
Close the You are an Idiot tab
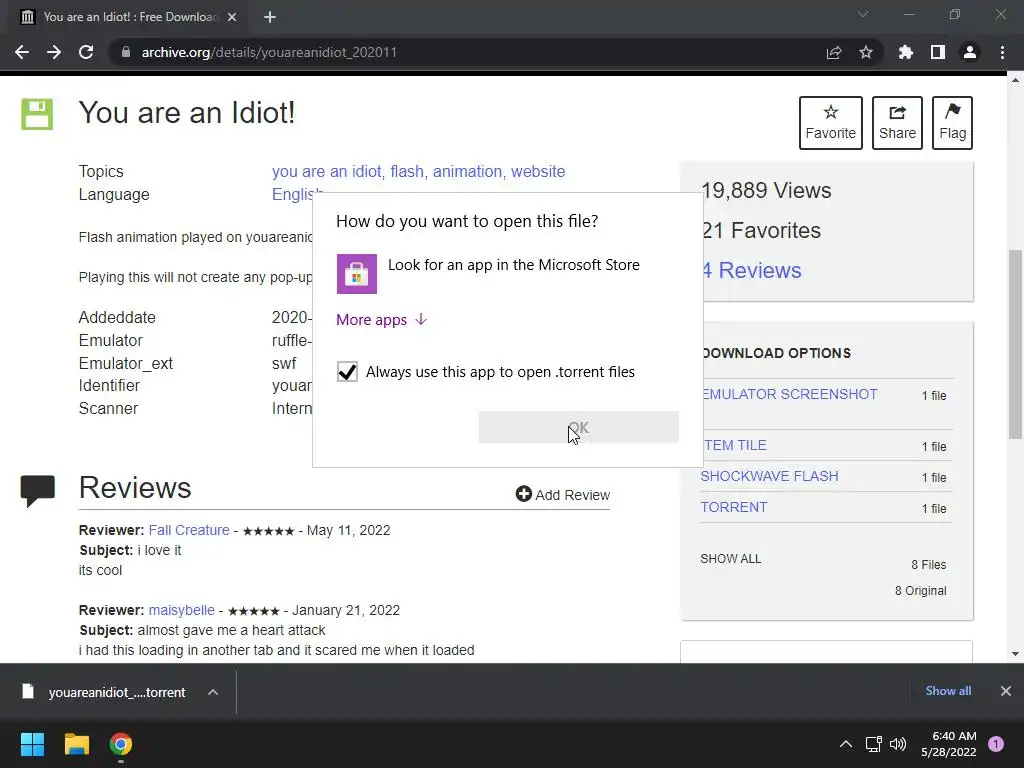(x=232, y=17)
